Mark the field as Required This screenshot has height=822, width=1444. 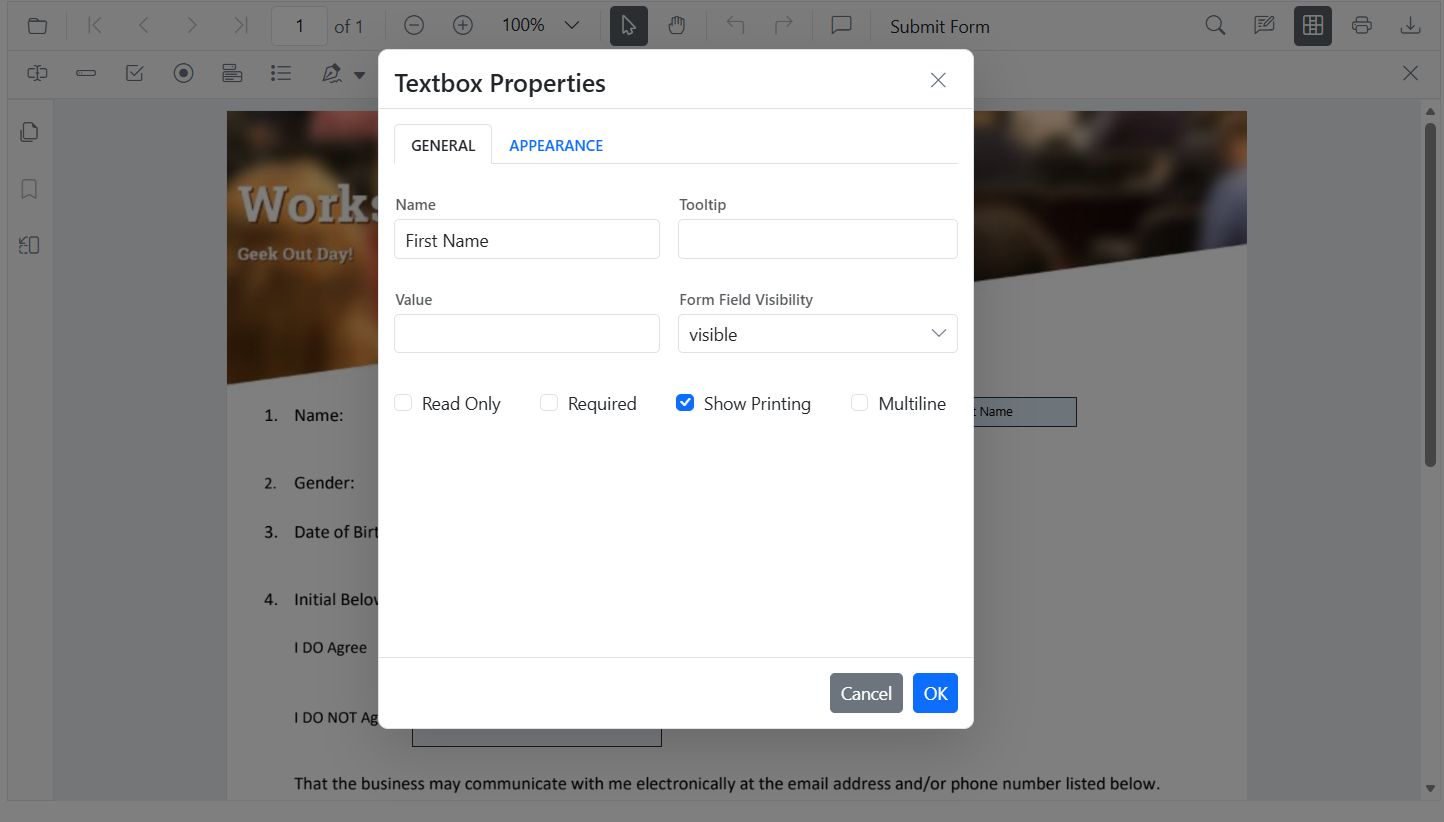coord(549,402)
